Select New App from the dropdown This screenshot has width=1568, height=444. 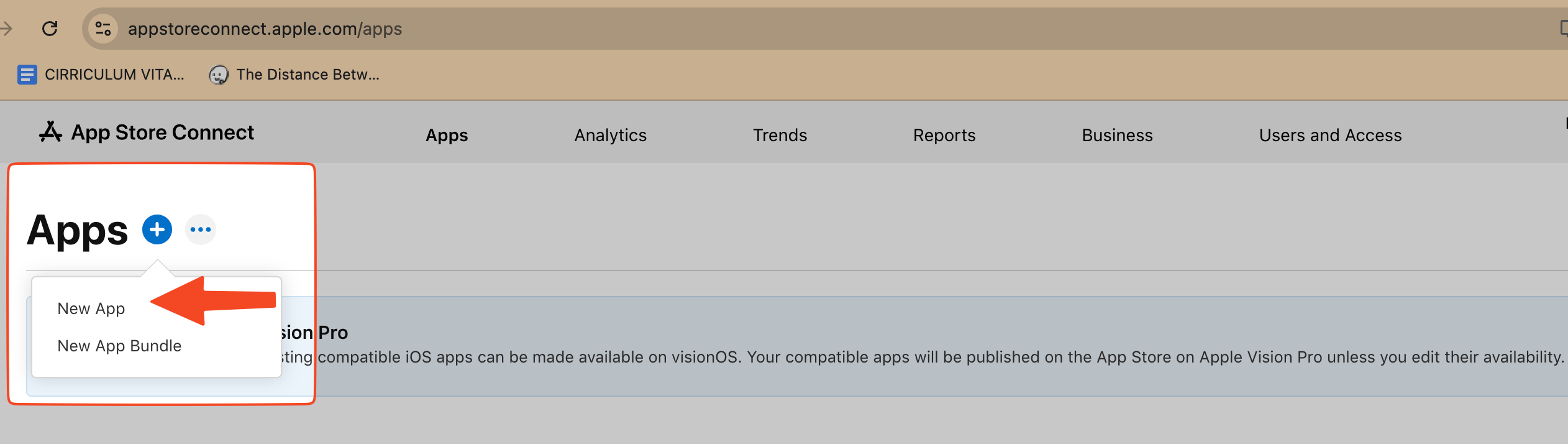pos(91,308)
